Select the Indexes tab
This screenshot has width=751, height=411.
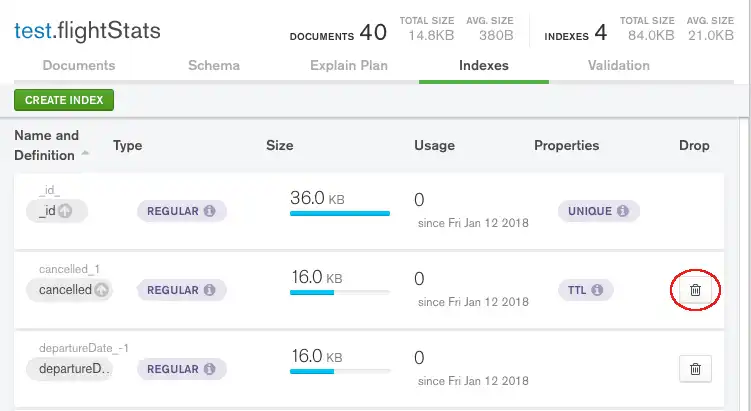[x=483, y=66]
